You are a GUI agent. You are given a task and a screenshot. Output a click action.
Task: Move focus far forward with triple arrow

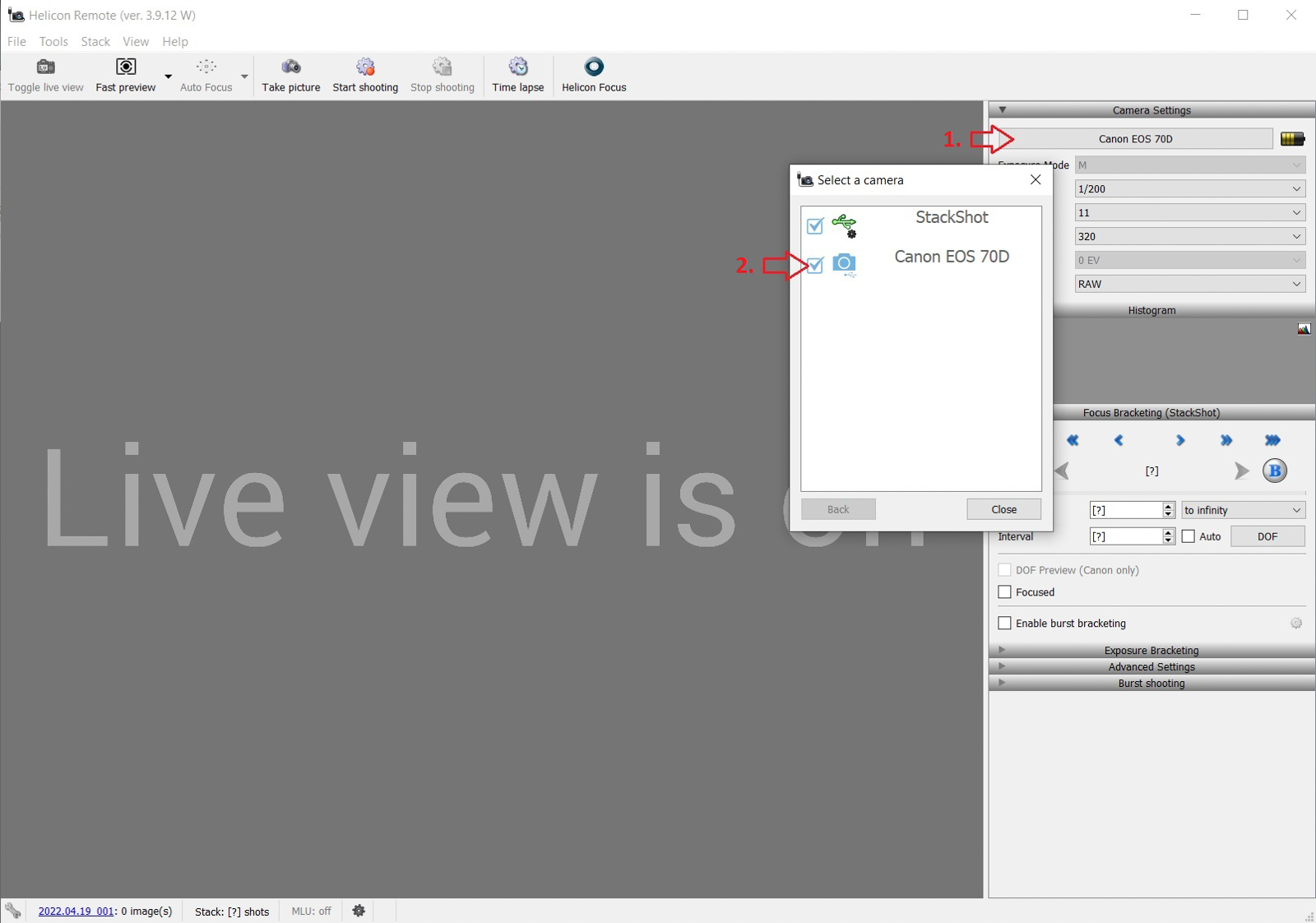click(x=1272, y=441)
